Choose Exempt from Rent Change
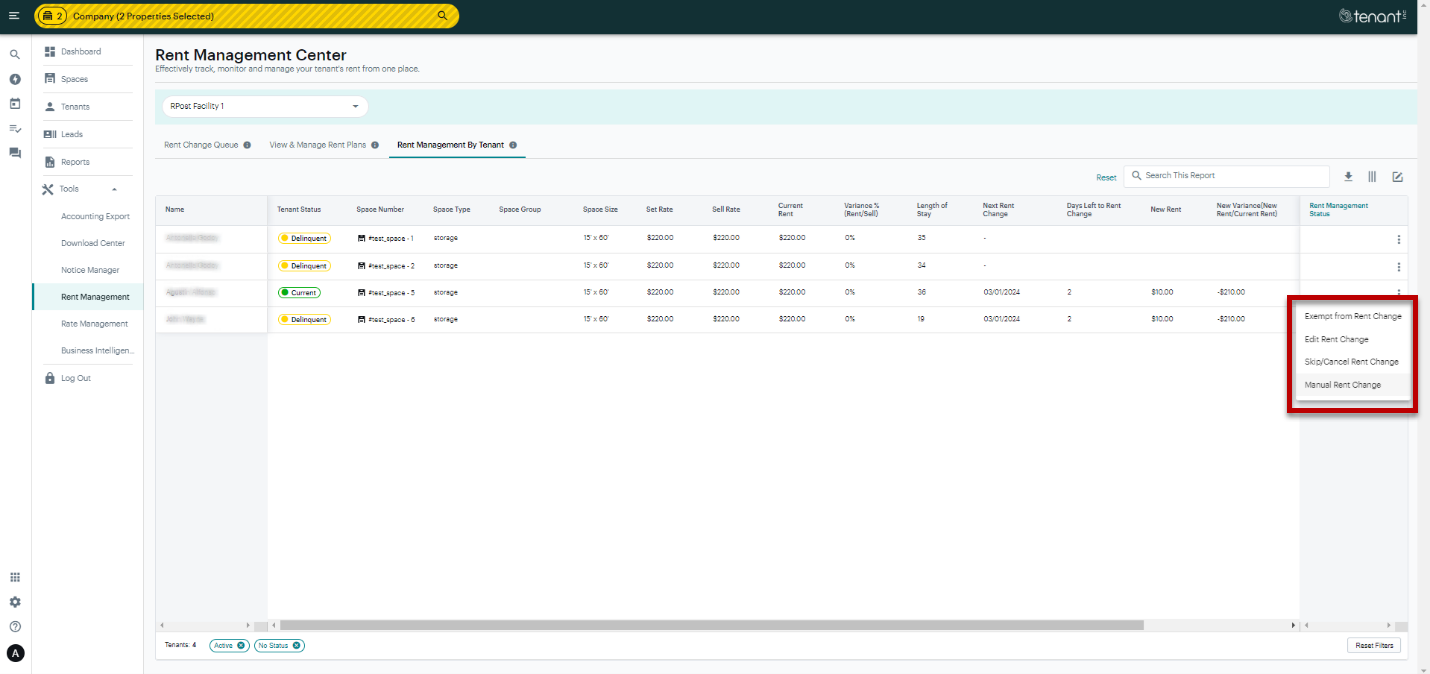This screenshot has height=674, width=1430. [x=1352, y=316]
